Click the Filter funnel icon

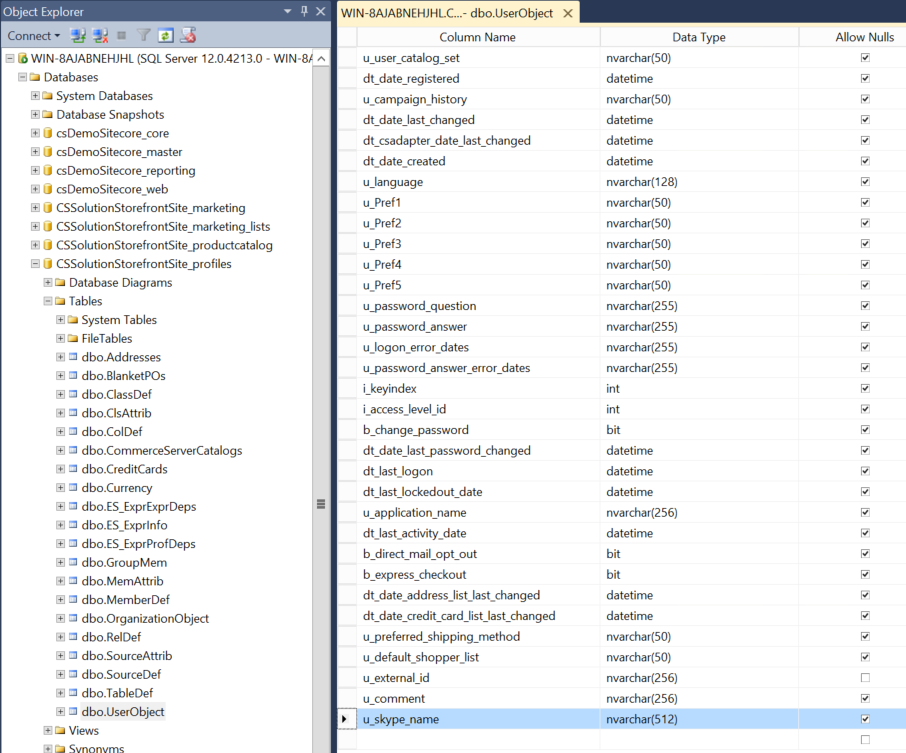(144, 36)
